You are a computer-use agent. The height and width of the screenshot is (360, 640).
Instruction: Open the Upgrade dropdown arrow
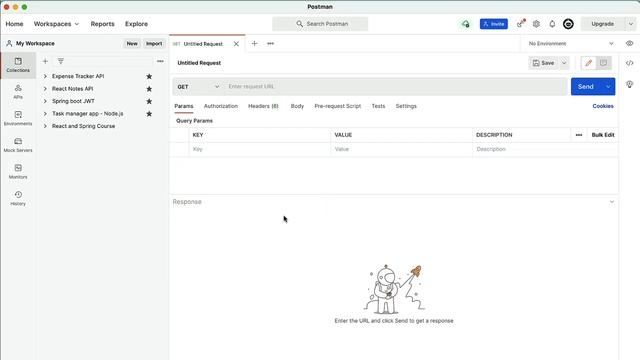(631, 24)
